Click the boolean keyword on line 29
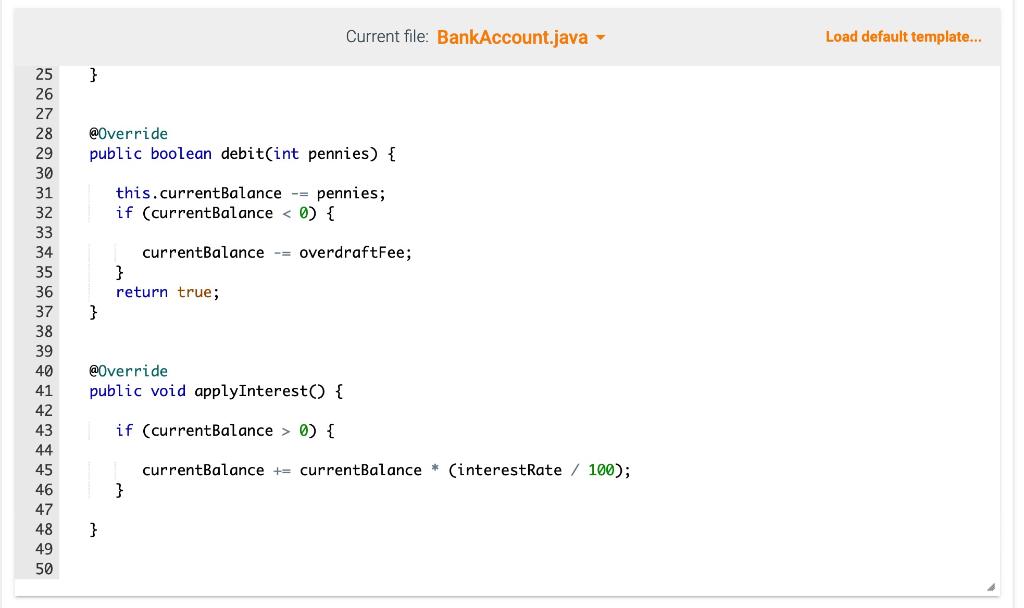1024x608 pixels. (180, 153)
